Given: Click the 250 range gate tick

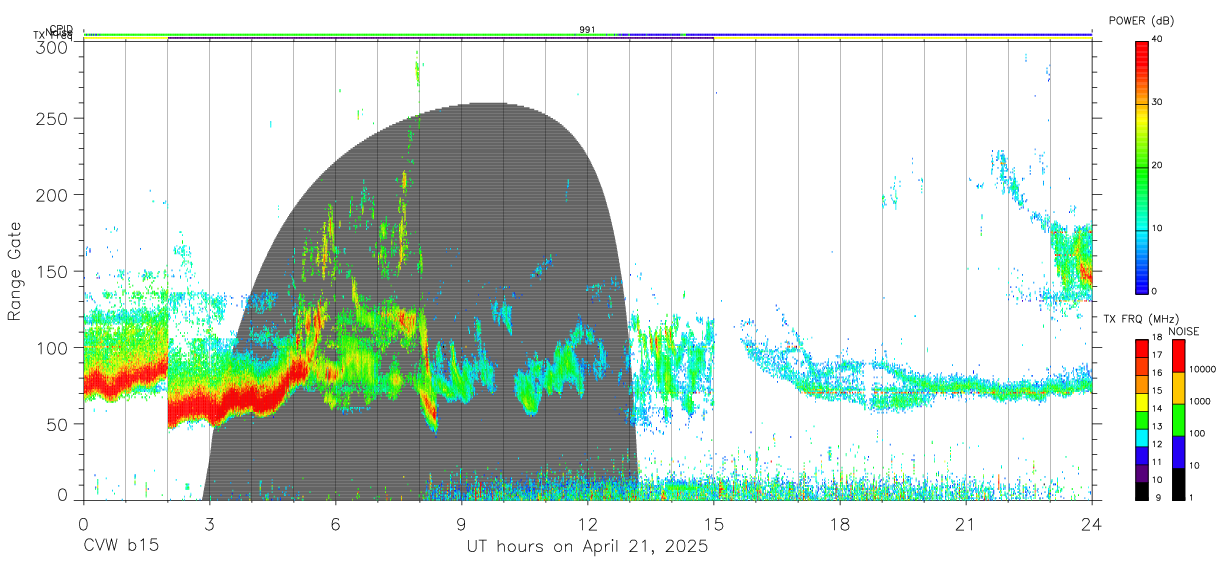Looking at the screenshot, I should (x=53, y=118).
